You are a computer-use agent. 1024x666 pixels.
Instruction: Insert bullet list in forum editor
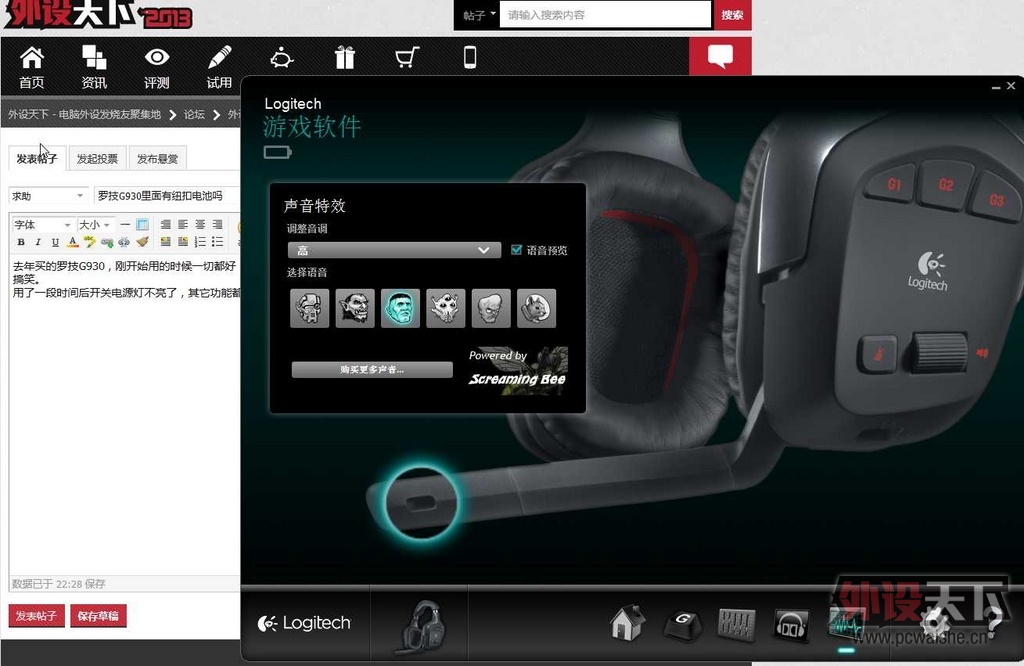217,242
